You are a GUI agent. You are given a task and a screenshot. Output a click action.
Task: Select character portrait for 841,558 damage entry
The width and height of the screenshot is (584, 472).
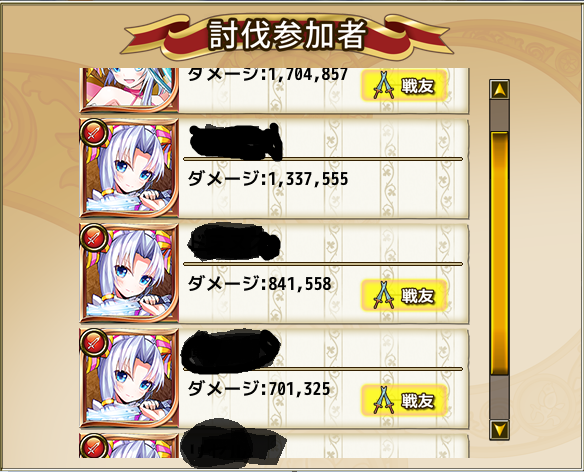pyautogui.click(x=129, y=273)
